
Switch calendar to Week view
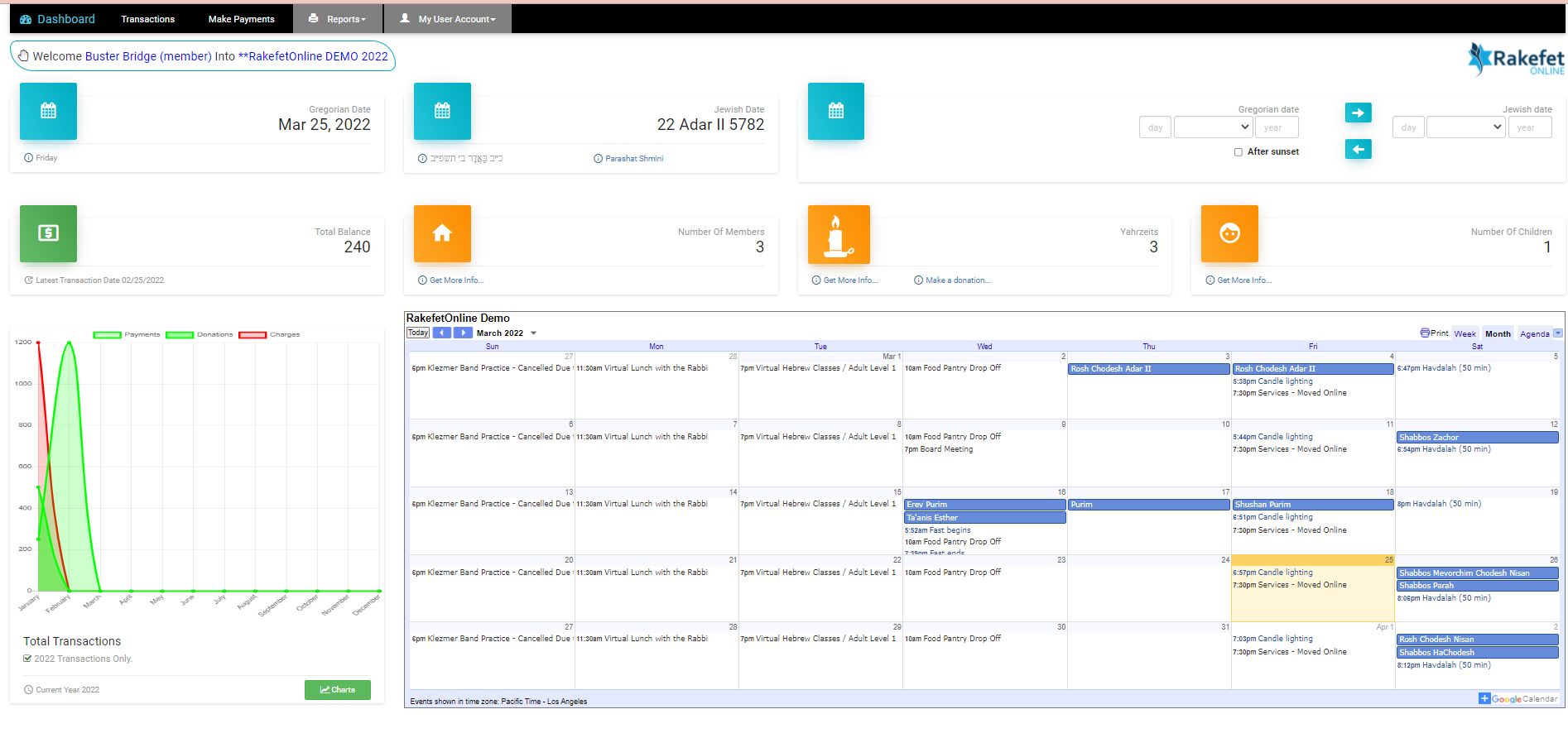pyautogui.click(x=1465, y=334)
